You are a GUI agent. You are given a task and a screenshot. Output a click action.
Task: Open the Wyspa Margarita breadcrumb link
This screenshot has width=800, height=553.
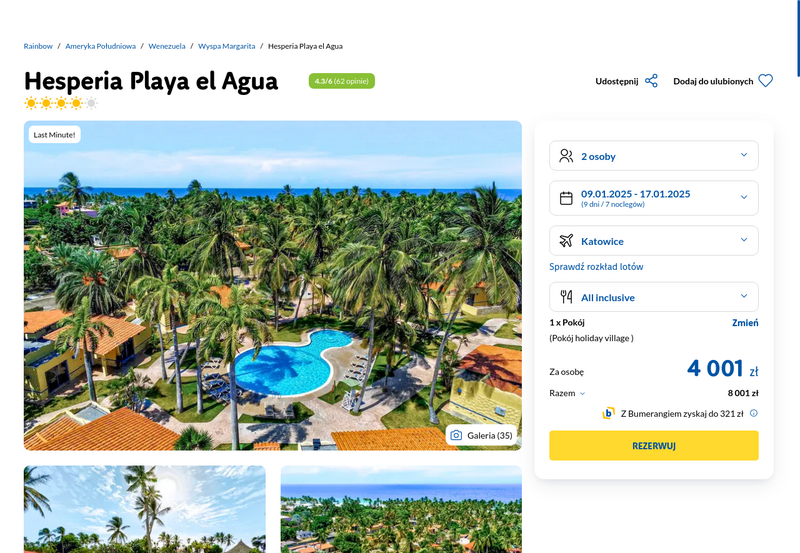click(227, 46)
